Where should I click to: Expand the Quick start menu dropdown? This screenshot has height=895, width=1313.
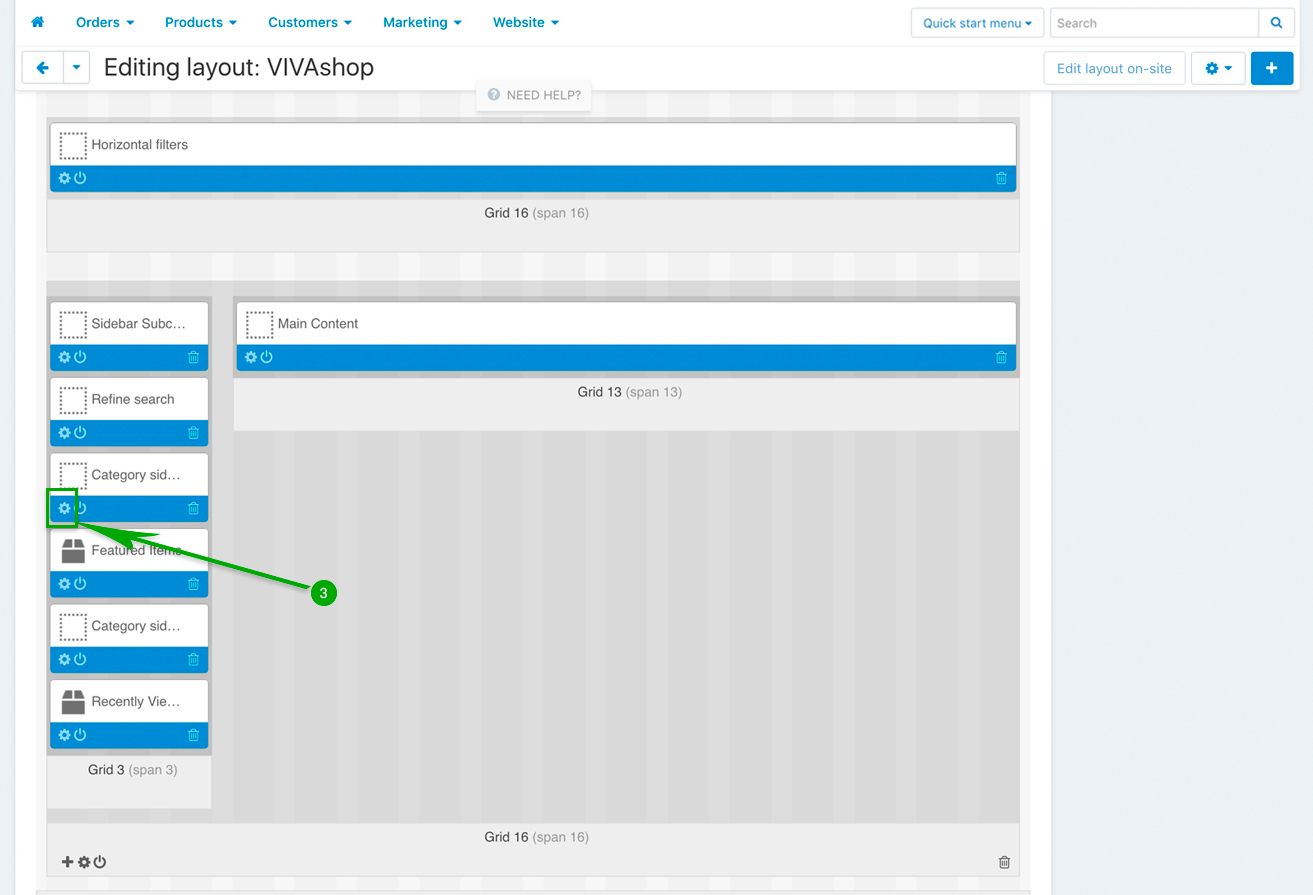click(977, 23)
